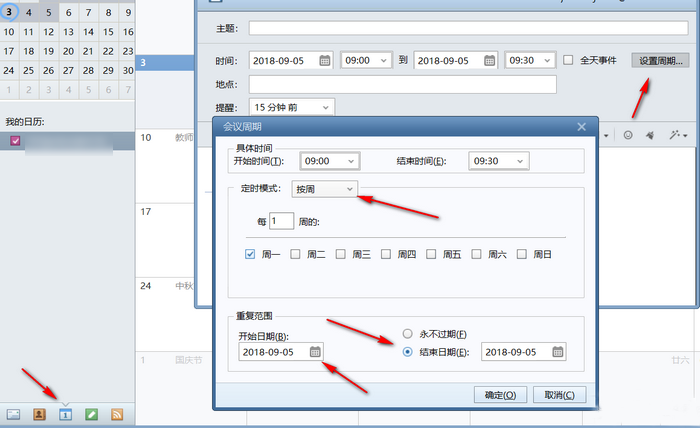Open calendar picker for recurrence start date

point(315,352)
